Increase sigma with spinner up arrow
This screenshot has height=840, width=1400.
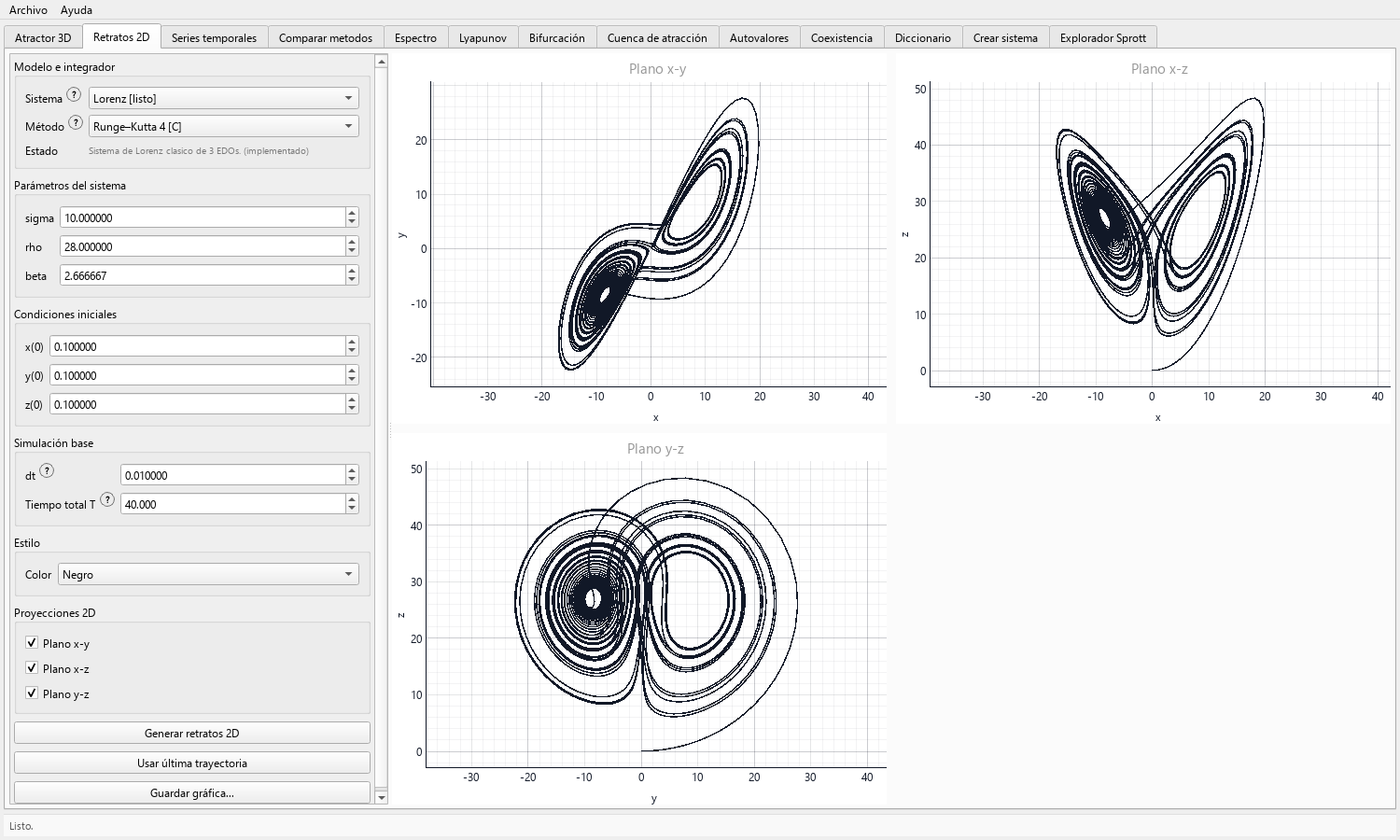tap(352, 213)
